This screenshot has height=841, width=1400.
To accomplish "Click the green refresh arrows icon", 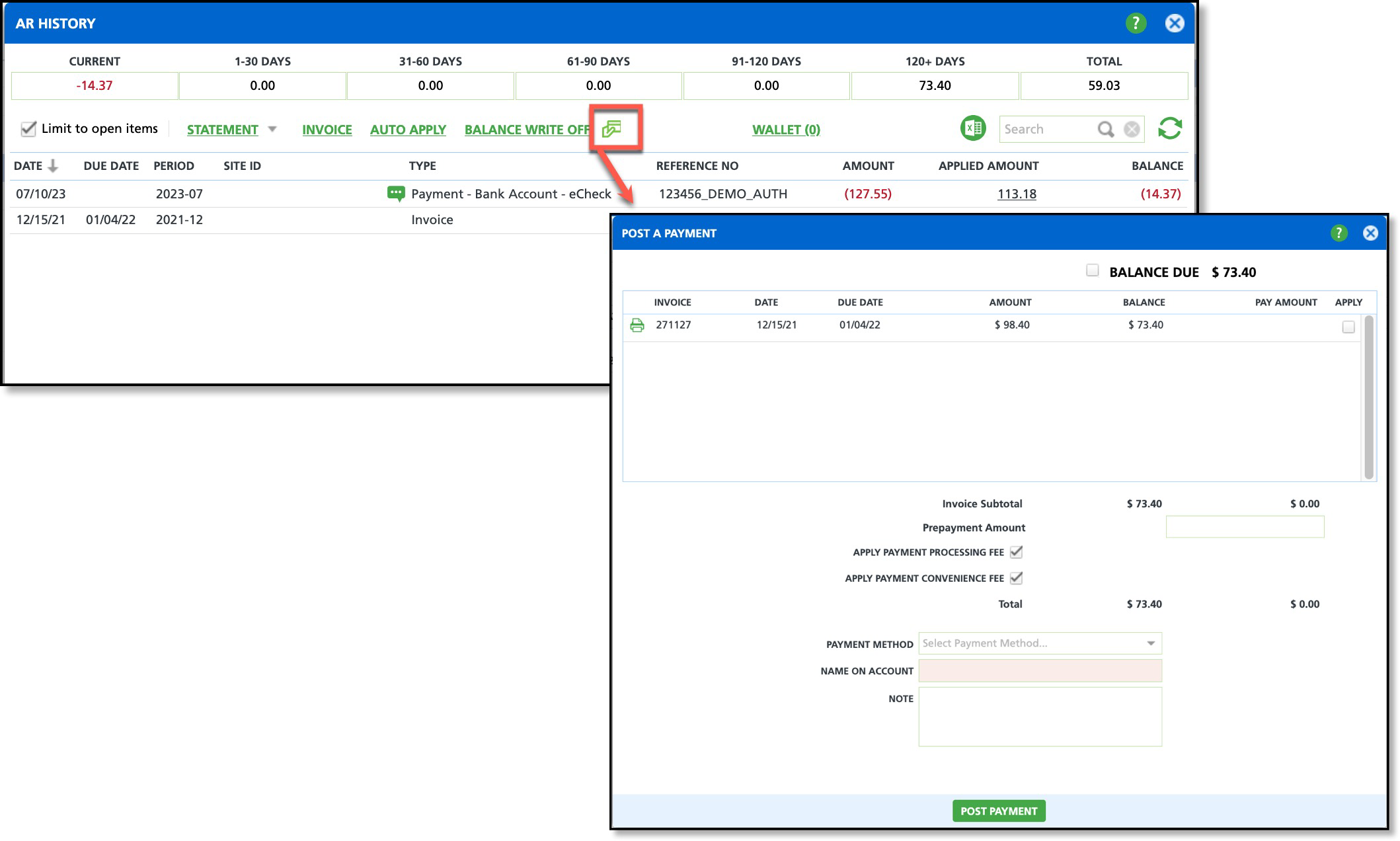I will [1169, 128].
